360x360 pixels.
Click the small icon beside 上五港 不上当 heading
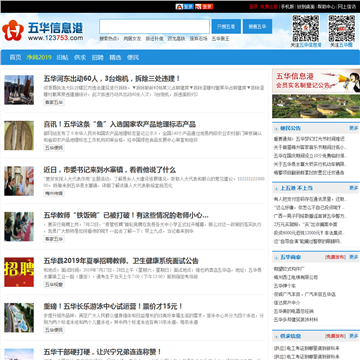pyautogui.click(x=276, y=189)
